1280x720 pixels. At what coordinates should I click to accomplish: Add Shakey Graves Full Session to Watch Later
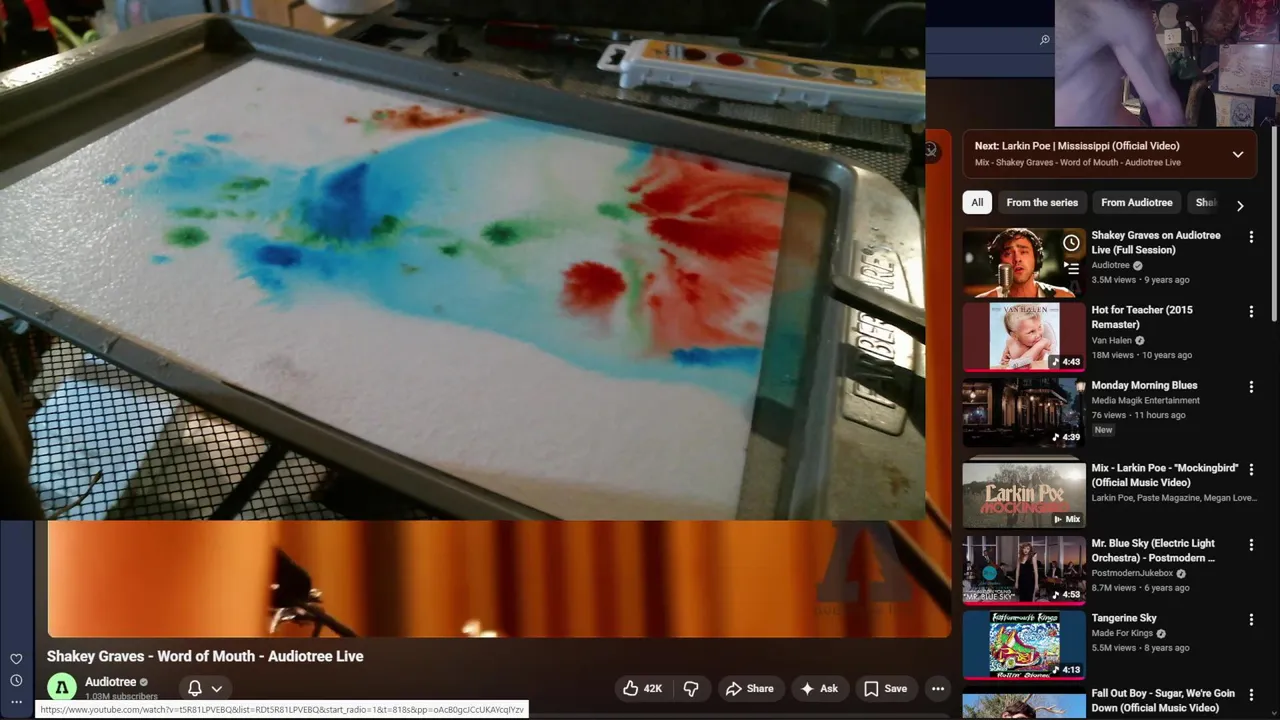point(1071,243)
